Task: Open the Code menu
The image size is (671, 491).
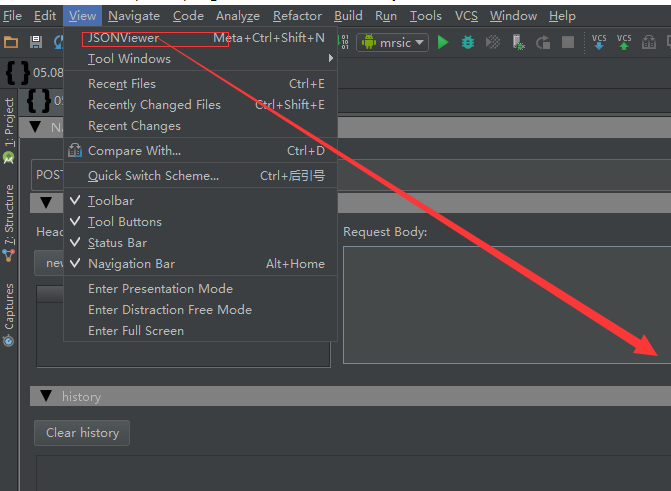Action: (x=188, y=16)
